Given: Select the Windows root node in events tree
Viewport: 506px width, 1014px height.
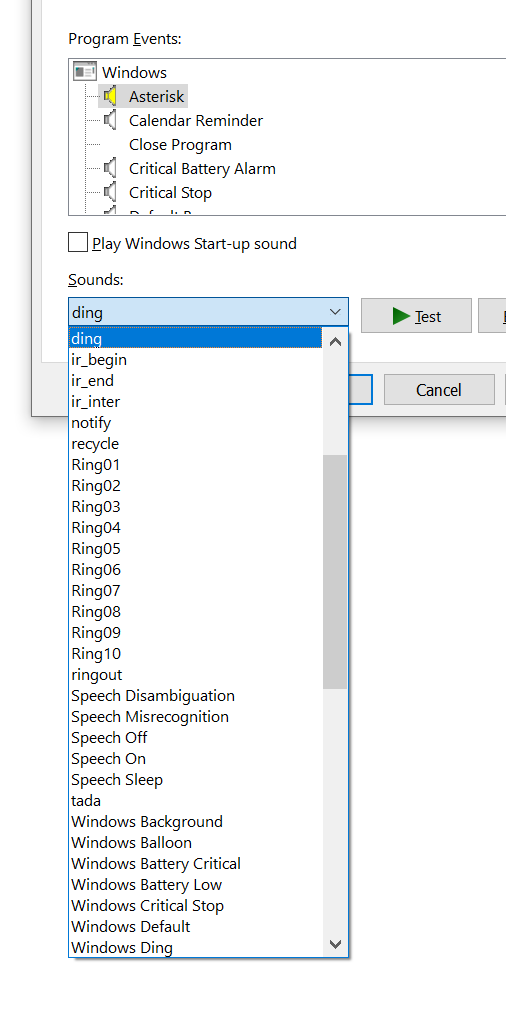Looking at the screenshot, I should [x=134, y=72].
